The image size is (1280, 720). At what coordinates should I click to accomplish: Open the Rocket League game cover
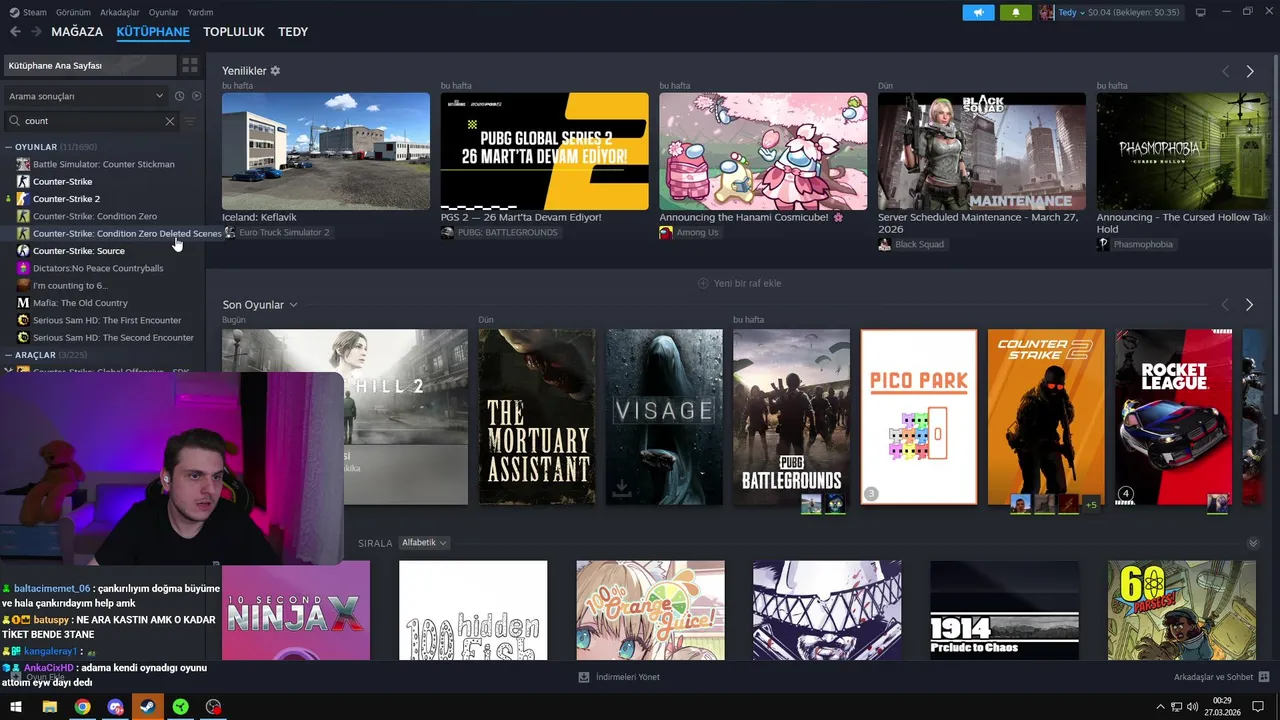point(1174,417)
